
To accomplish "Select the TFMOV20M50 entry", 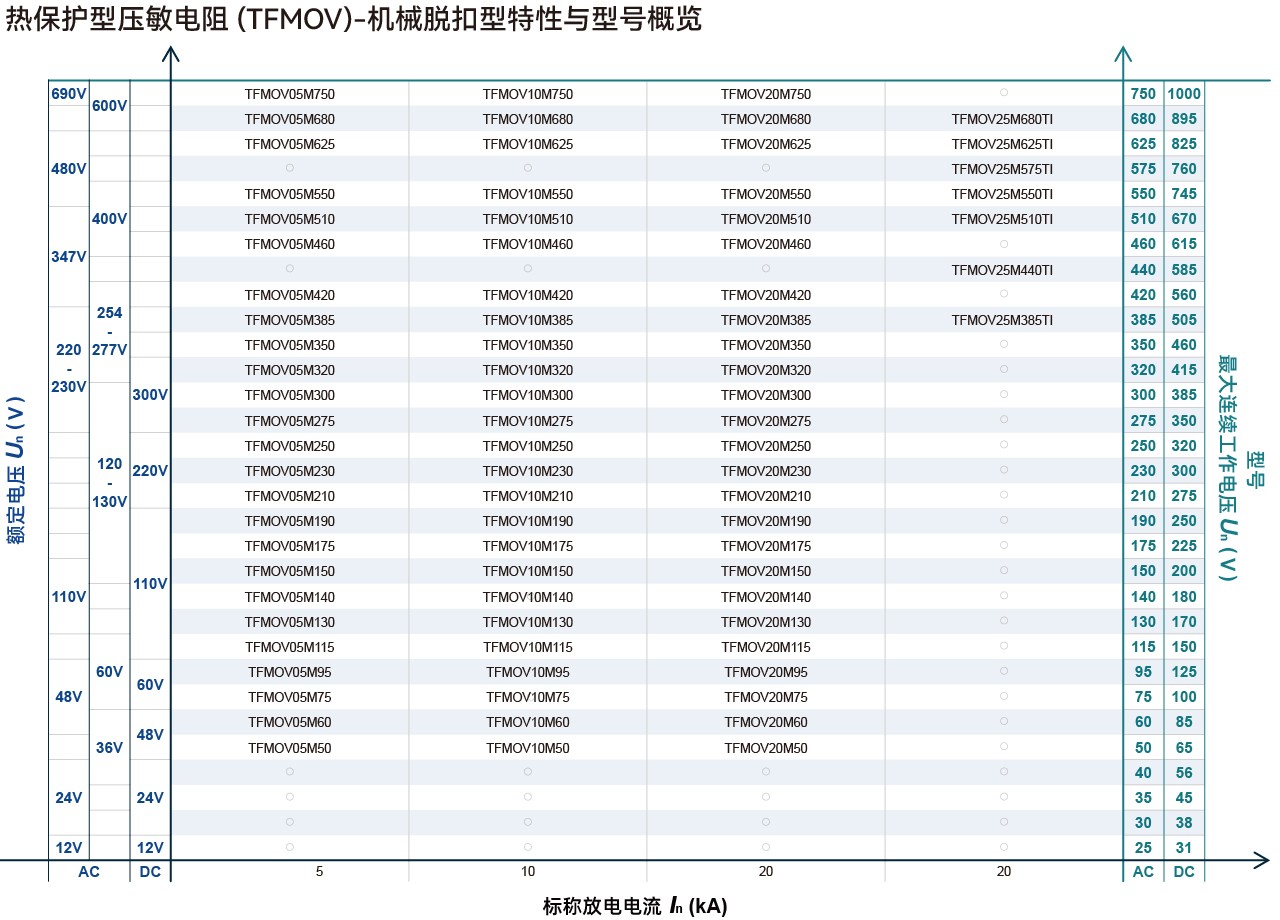I will 765,748.
